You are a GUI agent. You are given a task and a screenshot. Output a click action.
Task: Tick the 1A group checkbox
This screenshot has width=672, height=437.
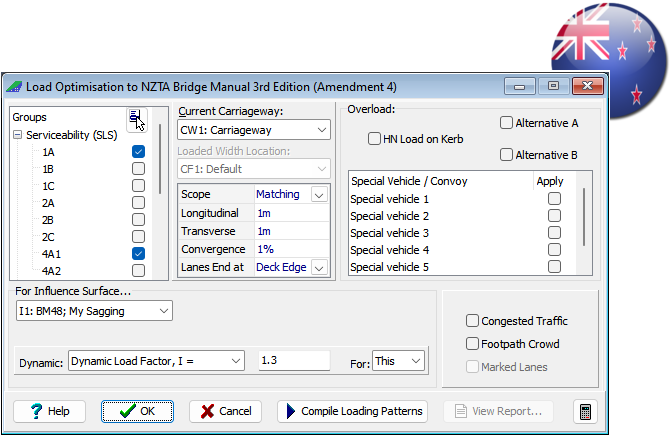[x=138, y=152]
